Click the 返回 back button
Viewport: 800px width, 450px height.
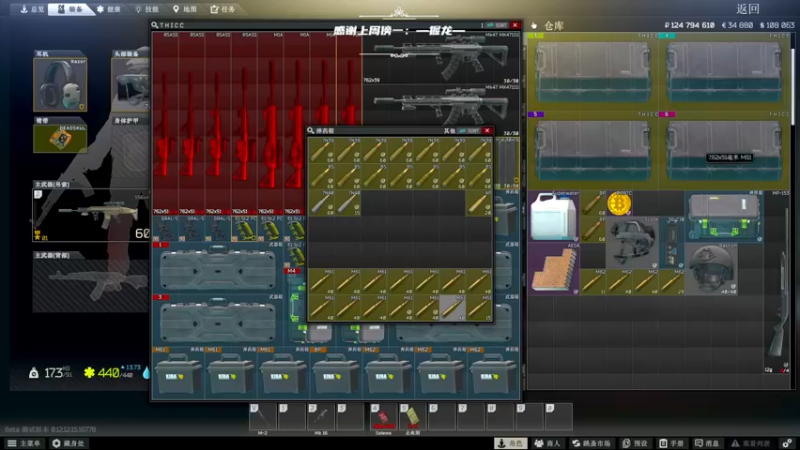coord(748,9)
